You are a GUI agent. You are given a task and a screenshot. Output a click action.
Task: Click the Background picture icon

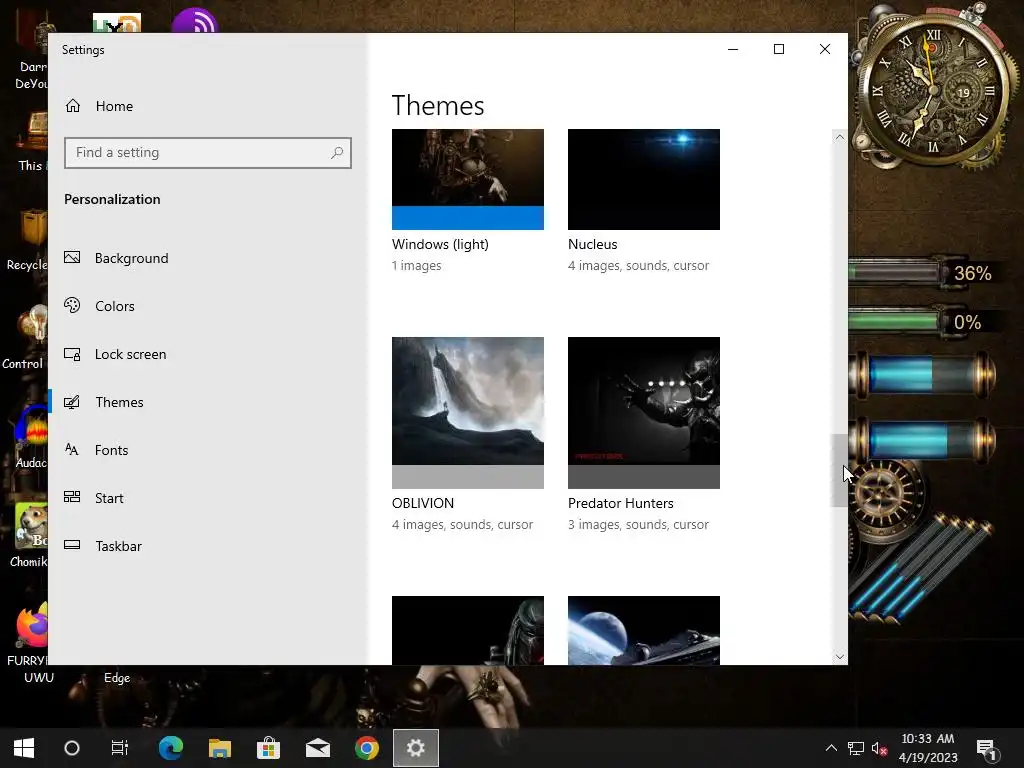[72, 257]
